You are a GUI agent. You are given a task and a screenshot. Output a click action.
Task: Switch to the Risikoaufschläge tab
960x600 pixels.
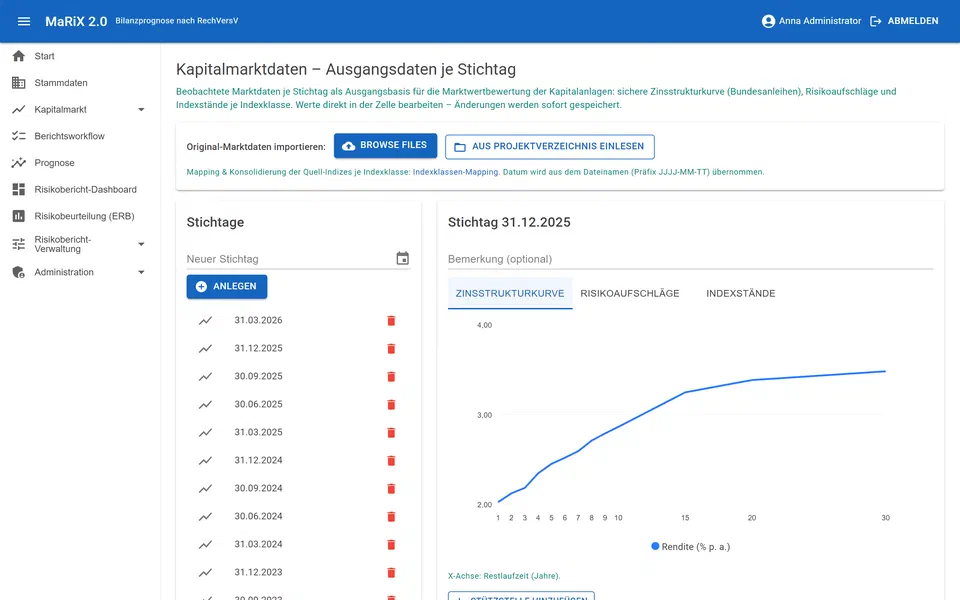629,293
